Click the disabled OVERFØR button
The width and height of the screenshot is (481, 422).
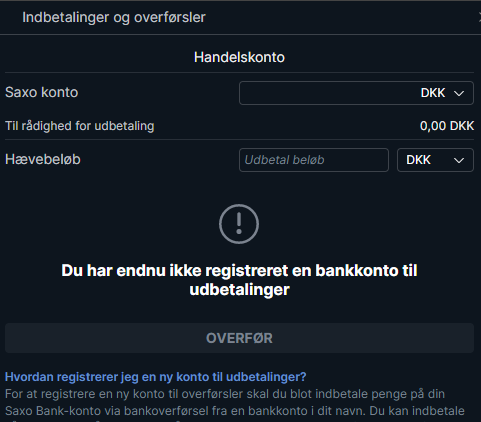pos(239,338)
